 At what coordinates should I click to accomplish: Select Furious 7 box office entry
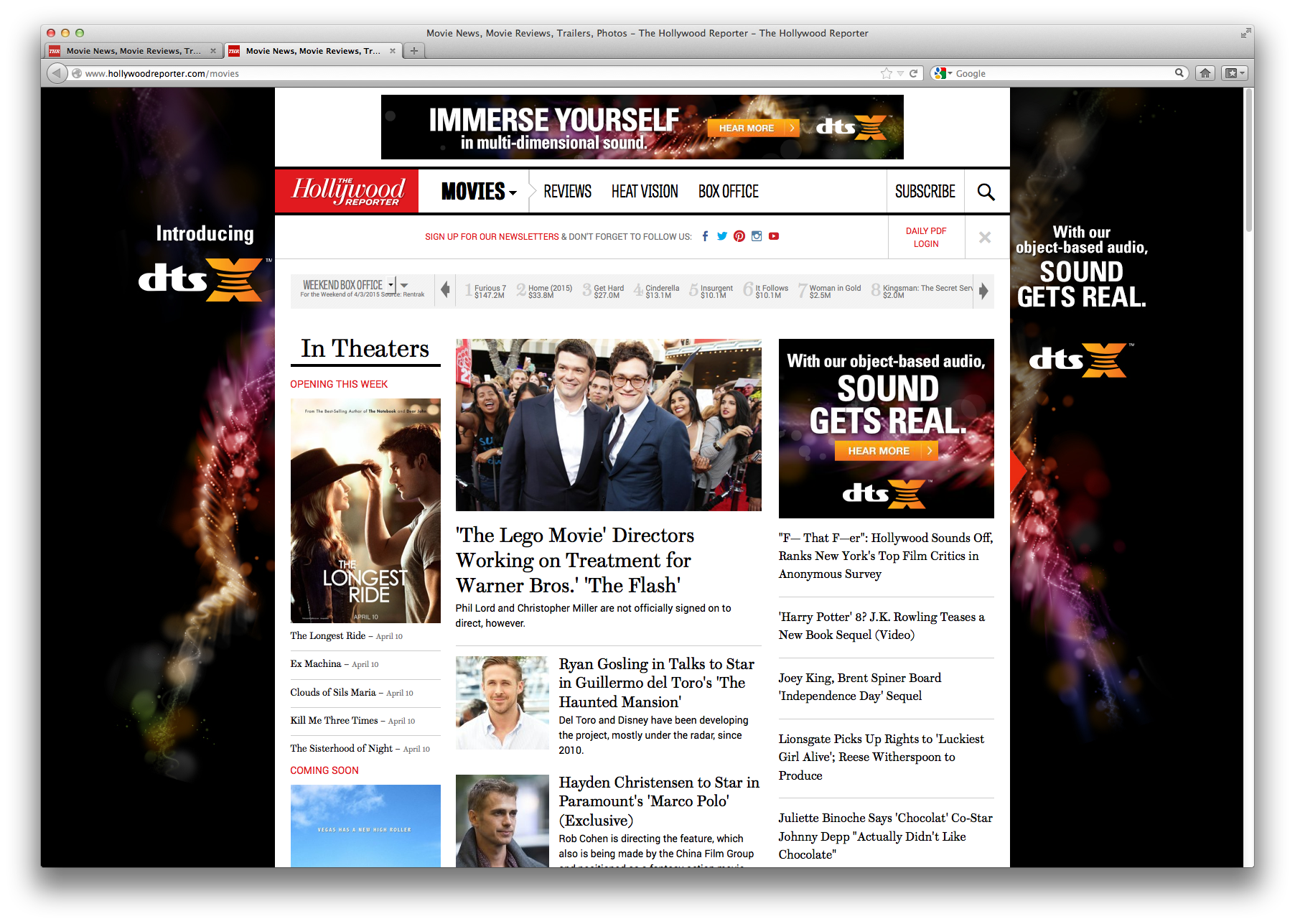click(485, 291)
